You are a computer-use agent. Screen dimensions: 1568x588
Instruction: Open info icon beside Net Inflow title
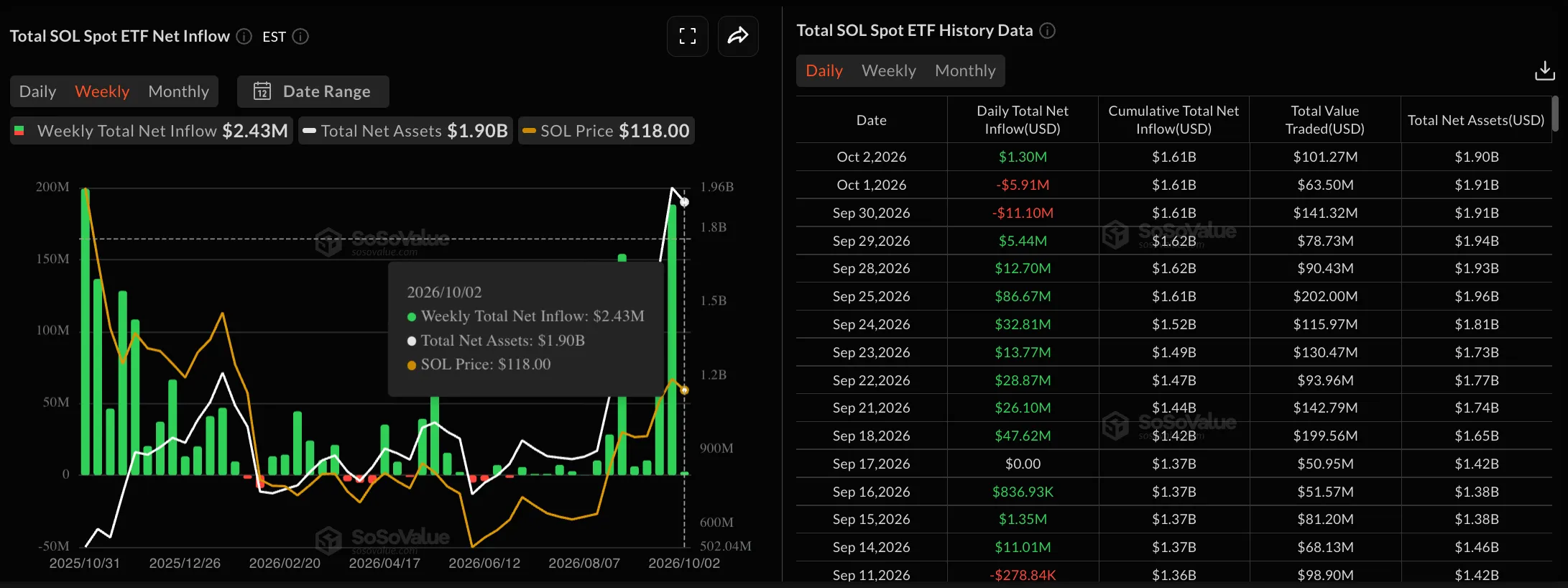(244, 36)
